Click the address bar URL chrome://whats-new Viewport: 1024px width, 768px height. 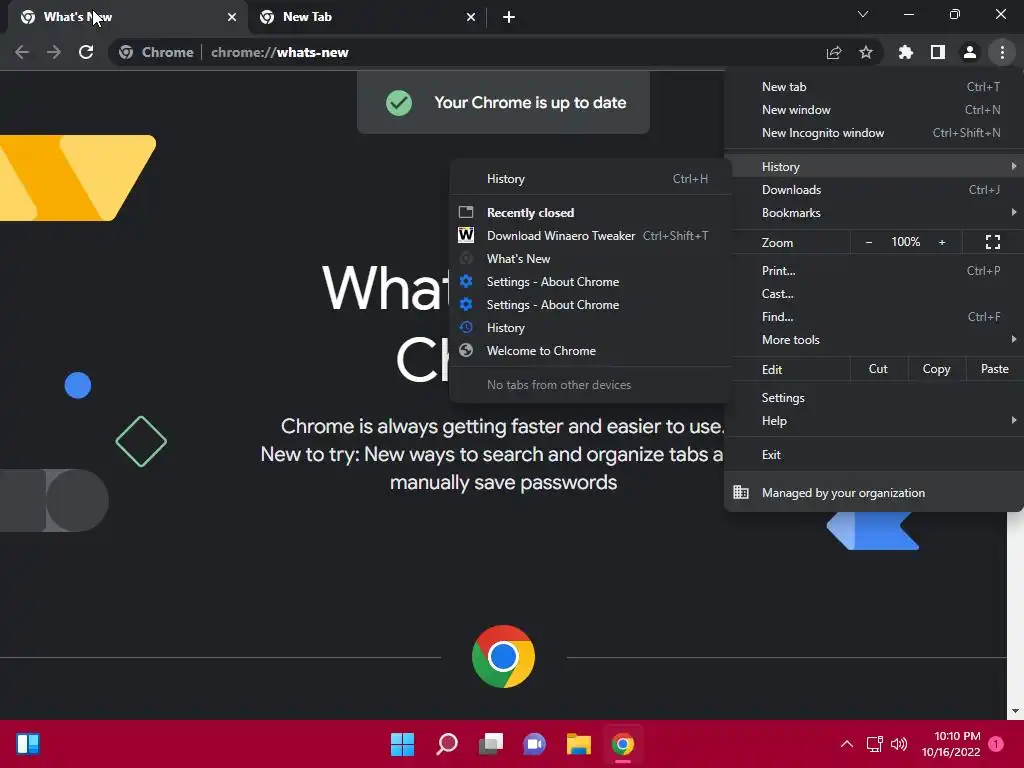(x=280, y=52)
